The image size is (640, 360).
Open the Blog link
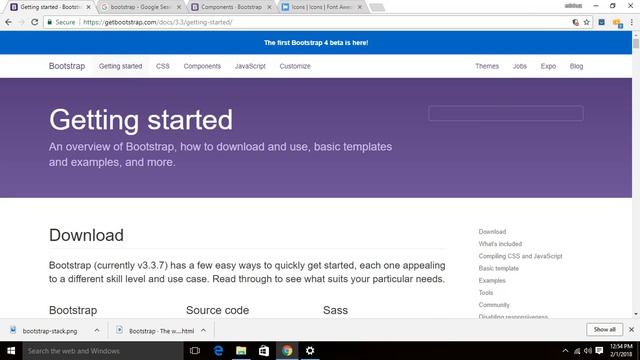point(576,66)
